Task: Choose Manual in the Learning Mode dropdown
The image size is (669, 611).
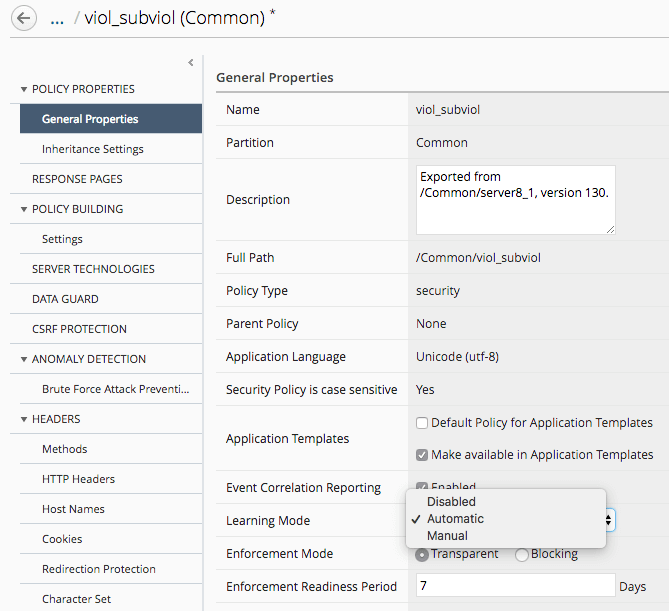Action: [x=447, y=536]
